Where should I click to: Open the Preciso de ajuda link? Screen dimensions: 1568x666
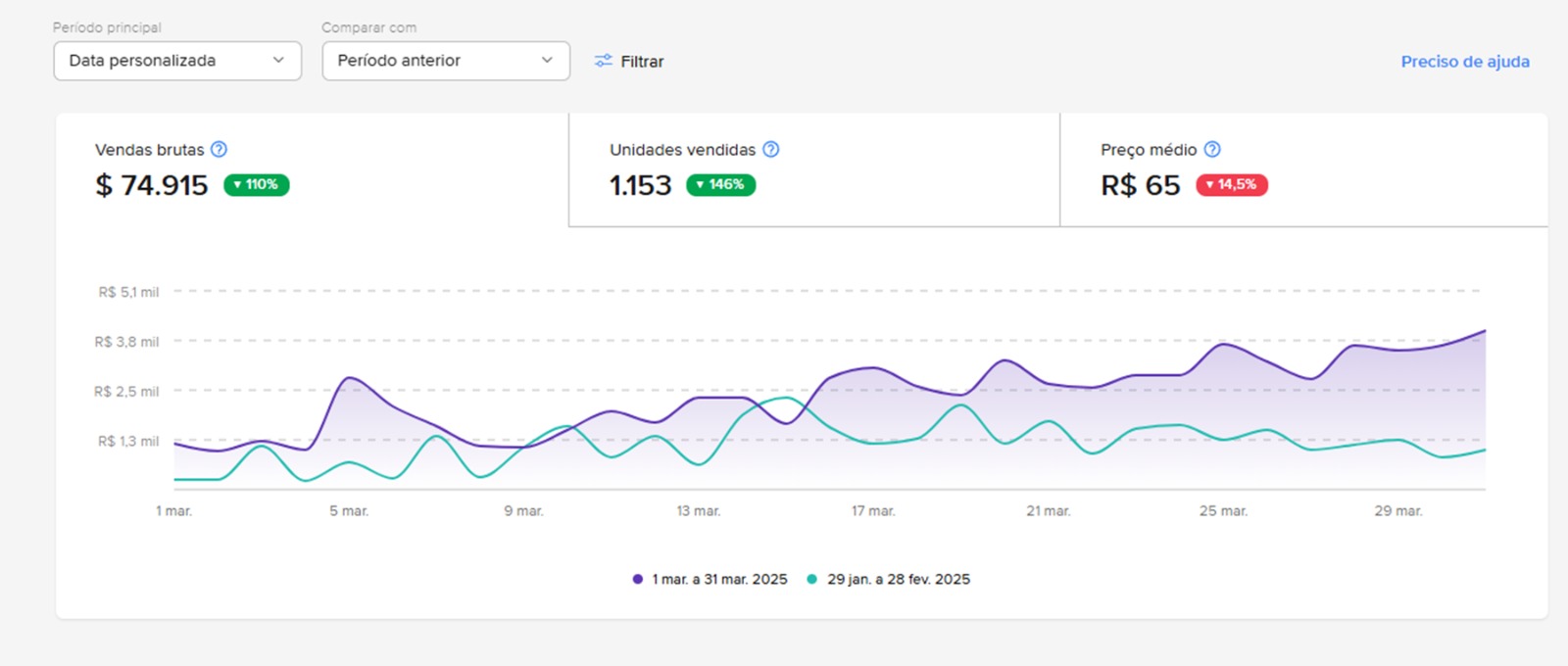(x=1465, y=62)
